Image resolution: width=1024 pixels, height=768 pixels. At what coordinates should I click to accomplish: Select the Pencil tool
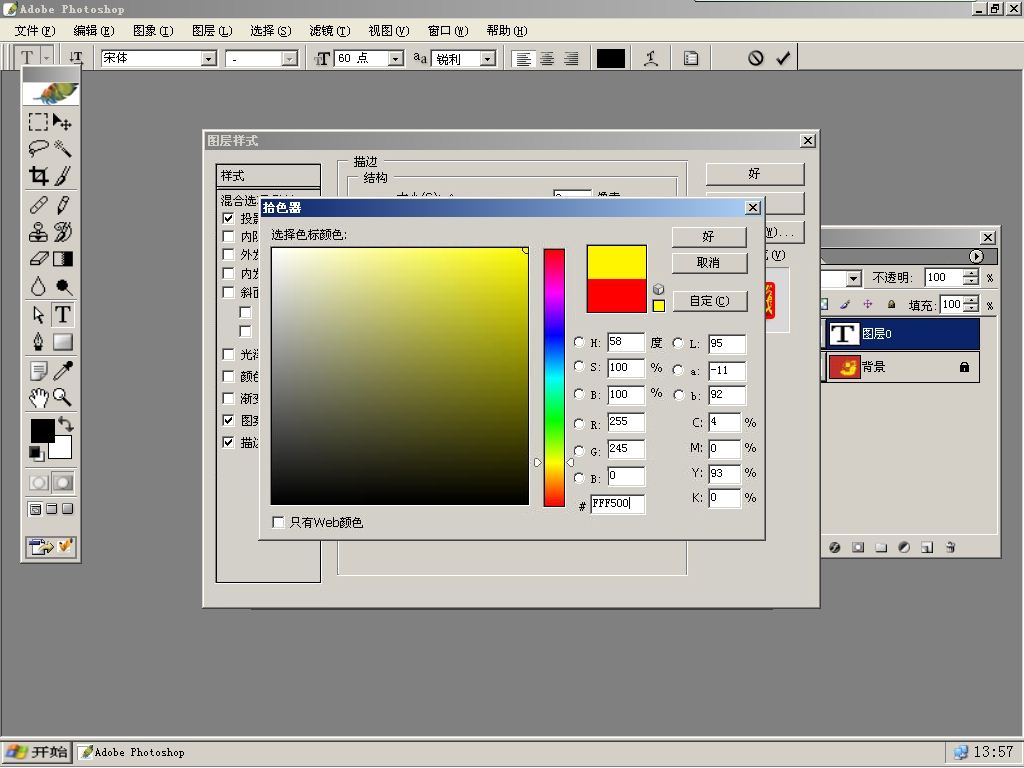tap(63, 205)
